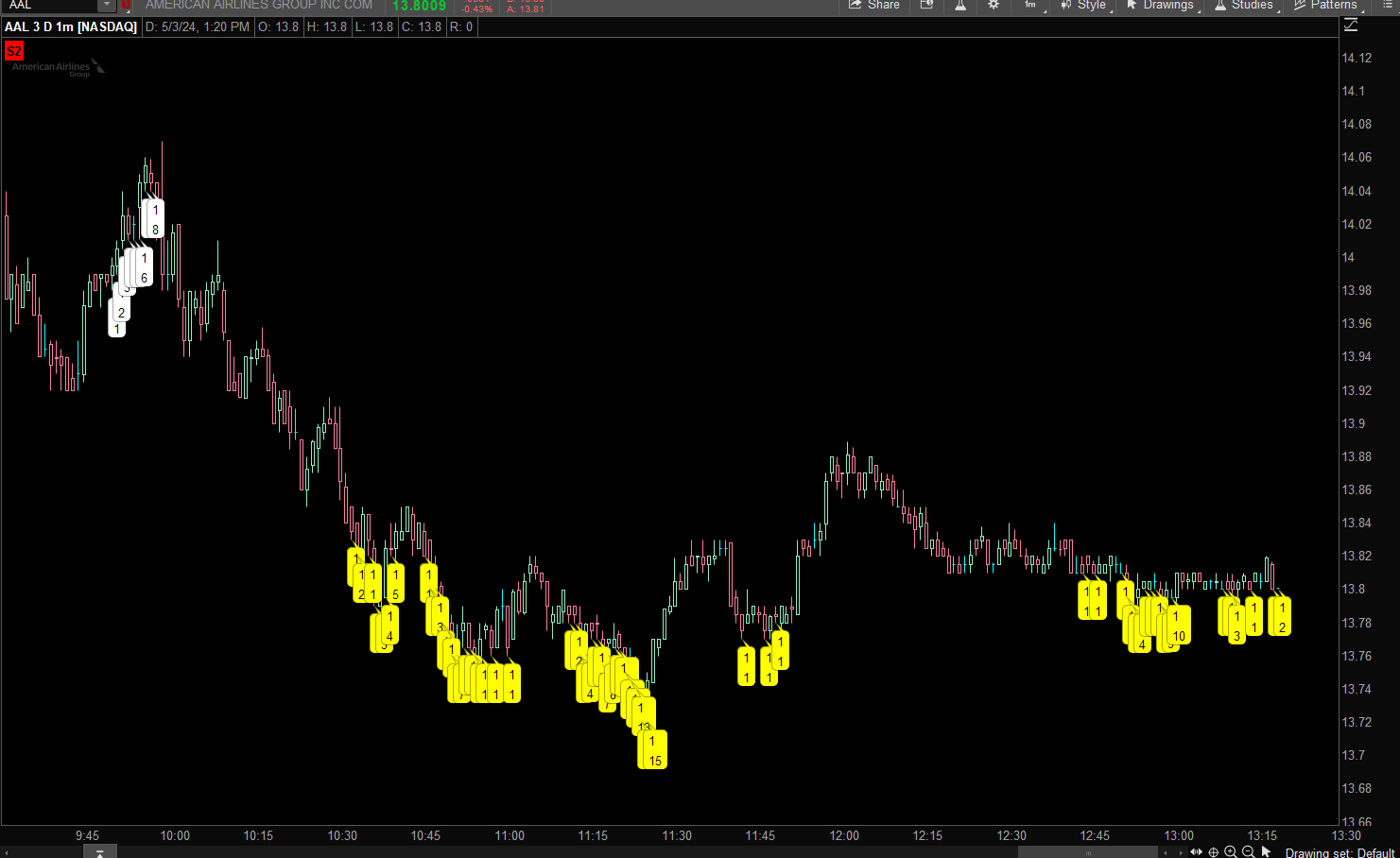Click the horizontal chart scrollbar thumb
1400x858 pixels.
coord(1087,852)
